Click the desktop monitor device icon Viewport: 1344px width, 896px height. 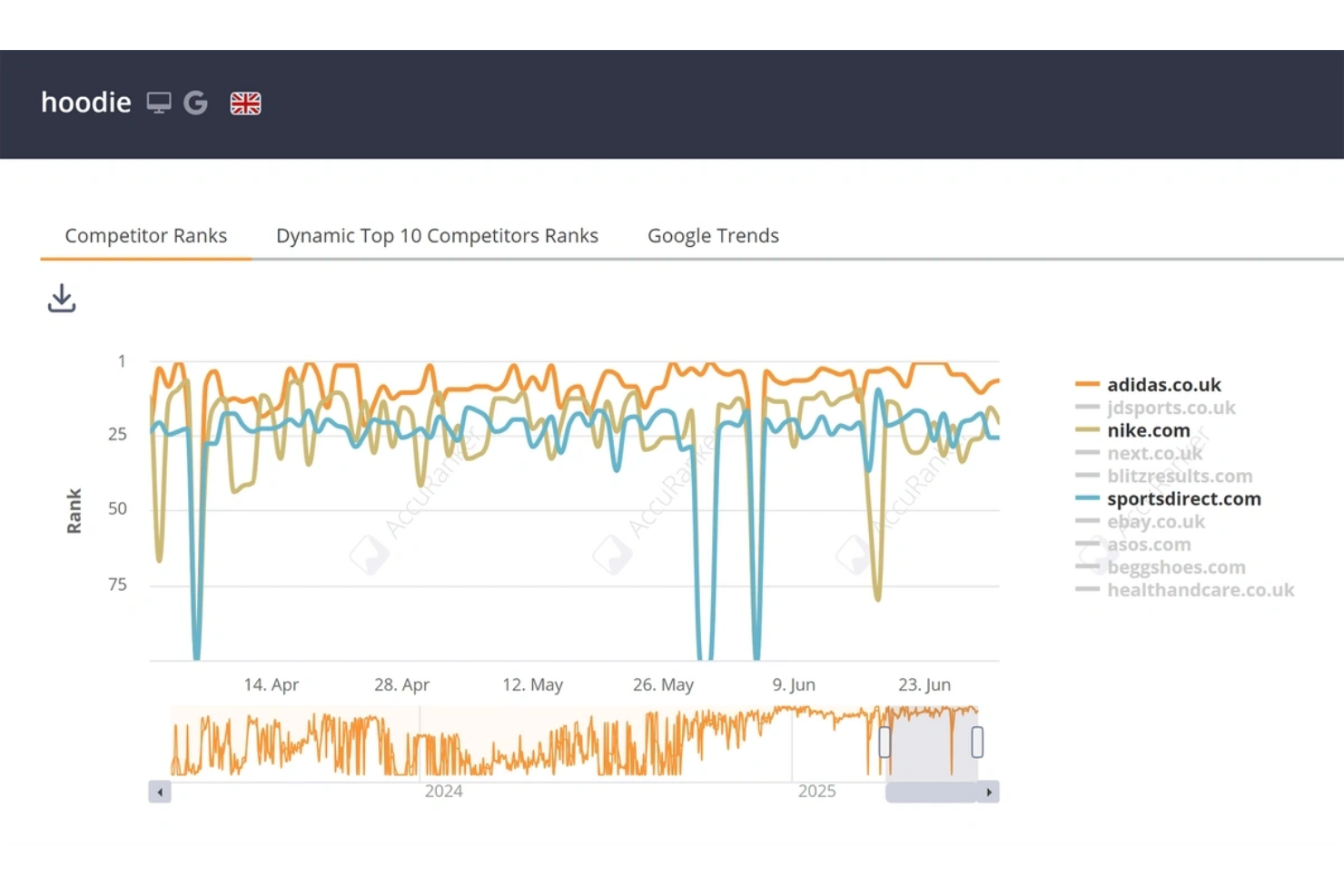click(x=159, y=103)
